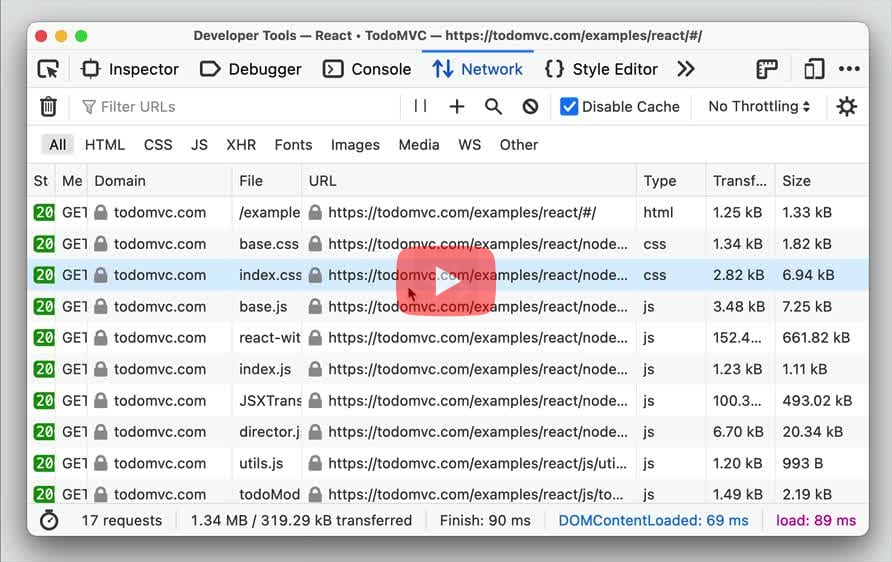Screen dimensions: 892x562
Task: Toggle the rulers icon in toolbar
Action: (767, 69)
